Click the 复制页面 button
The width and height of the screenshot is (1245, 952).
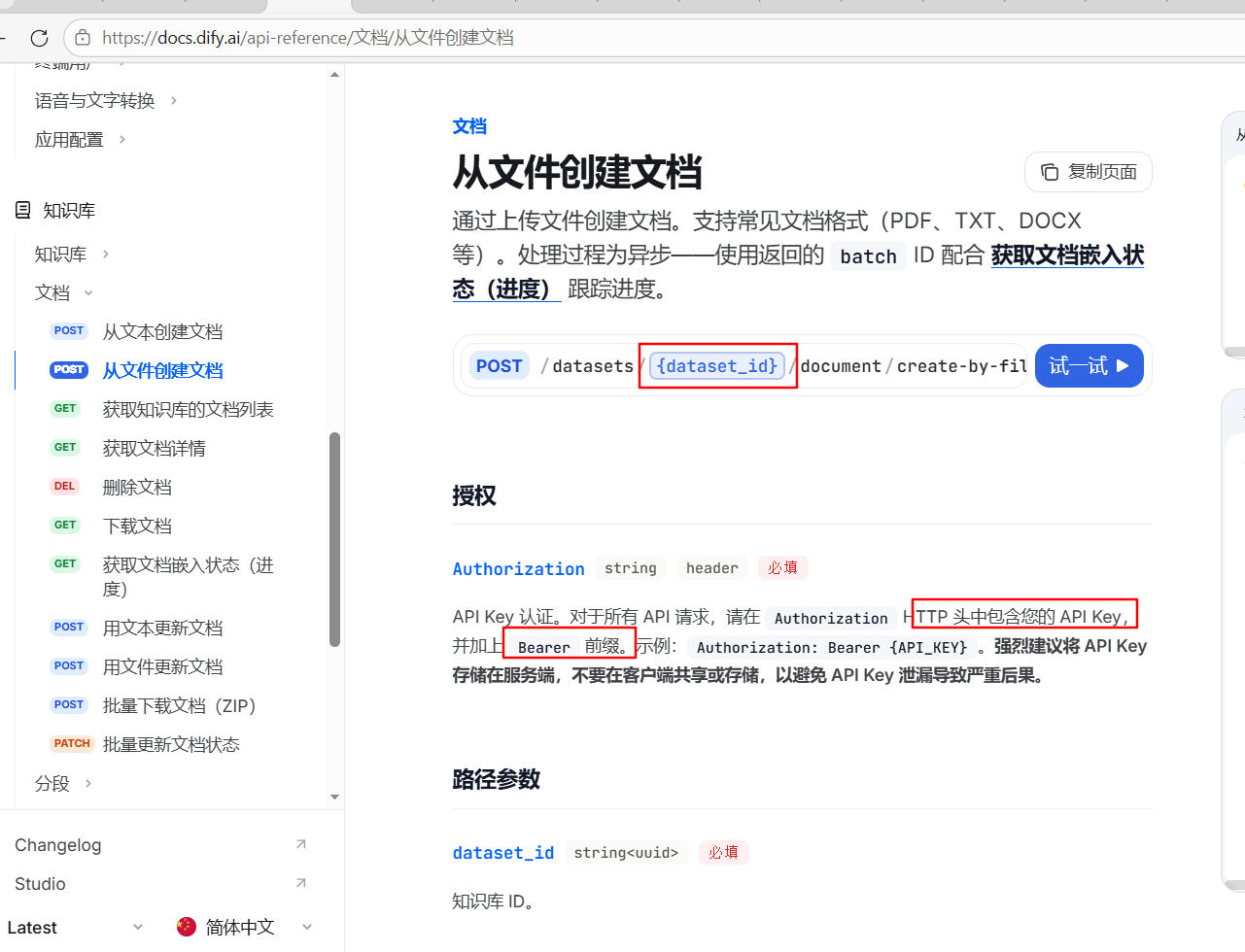[x=1089, y=172]
